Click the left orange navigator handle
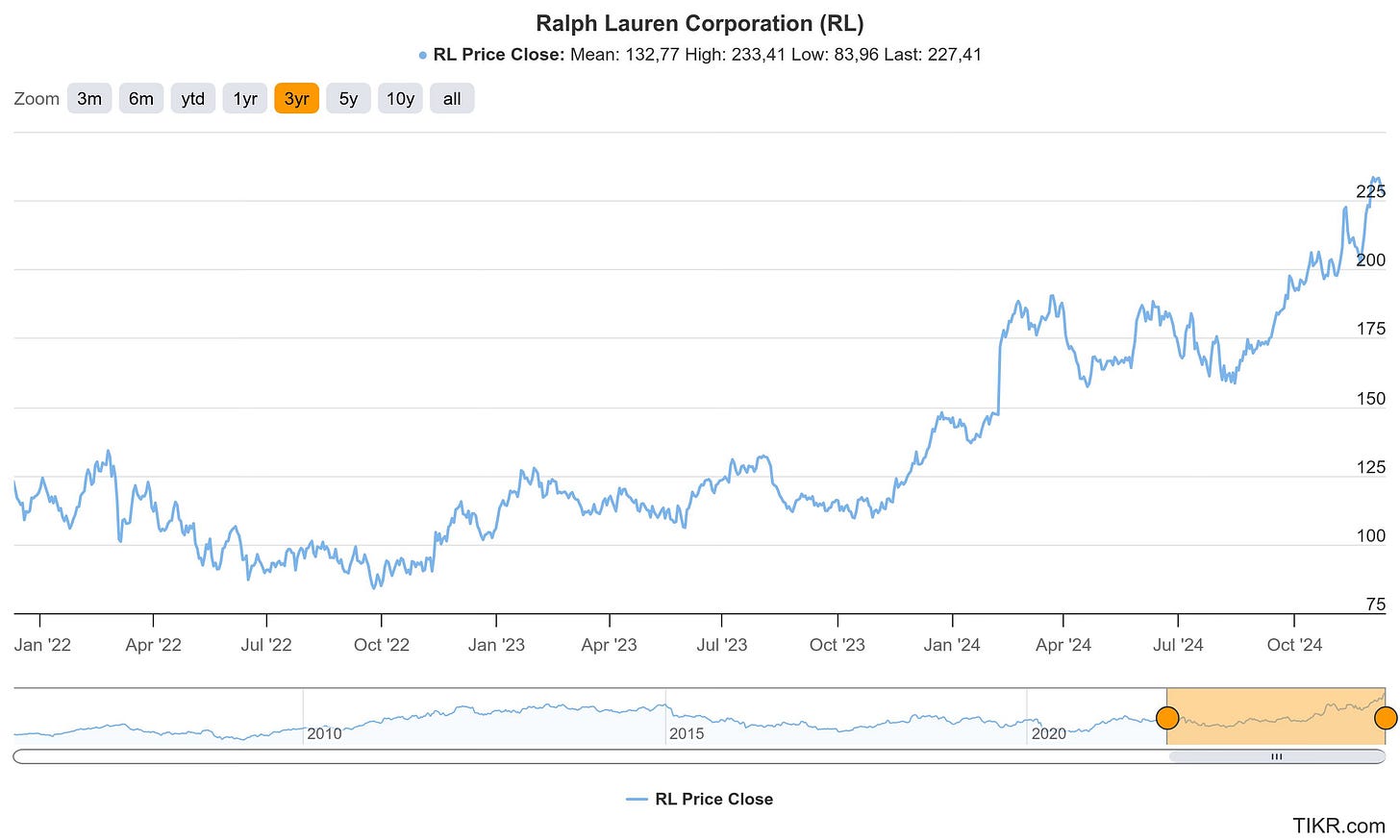This screenshot has height=840, width=1400. tap(1167, 718)
